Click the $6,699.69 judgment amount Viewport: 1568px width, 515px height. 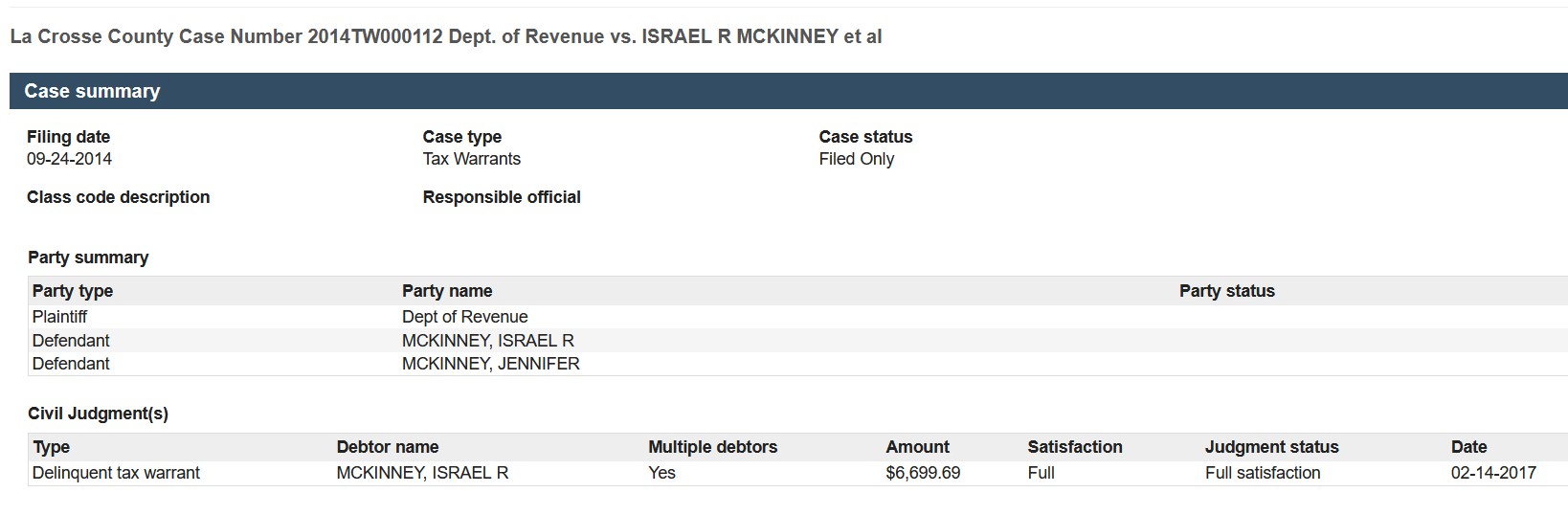[923, 473]
